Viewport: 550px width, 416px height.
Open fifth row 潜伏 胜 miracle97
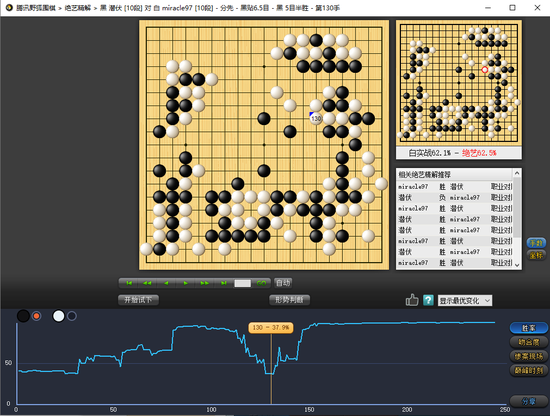point(455,230)
